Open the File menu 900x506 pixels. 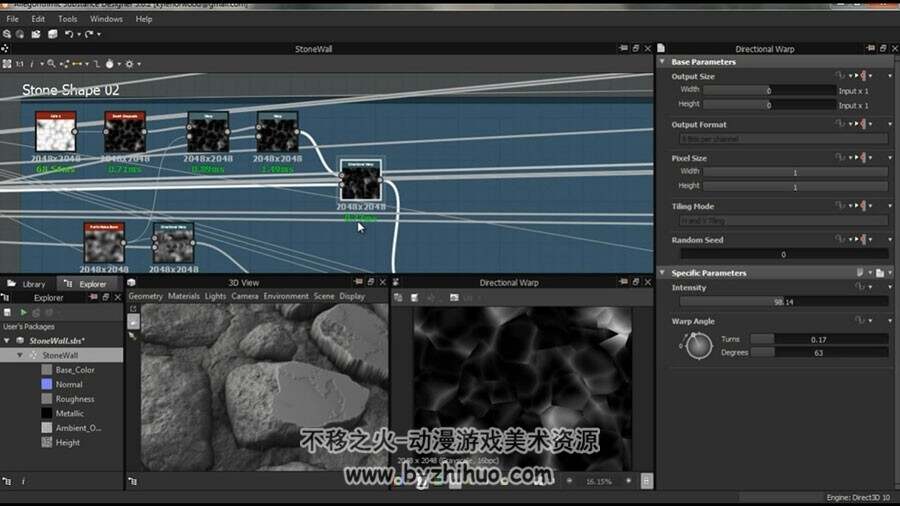click(12, 19)
